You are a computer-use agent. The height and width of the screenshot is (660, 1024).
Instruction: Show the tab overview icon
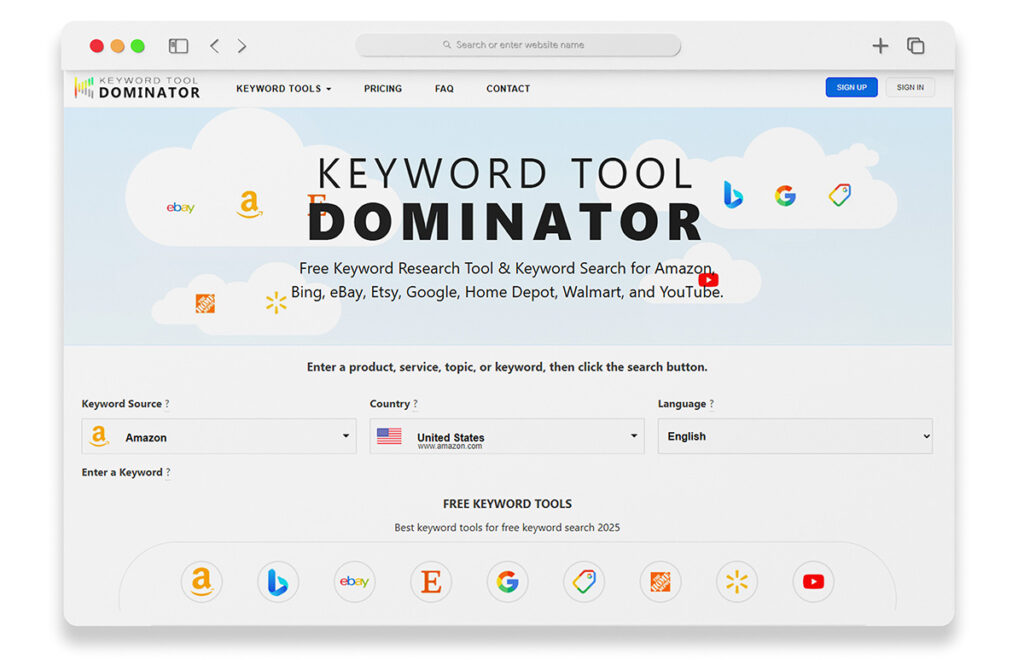coord(916,46)
